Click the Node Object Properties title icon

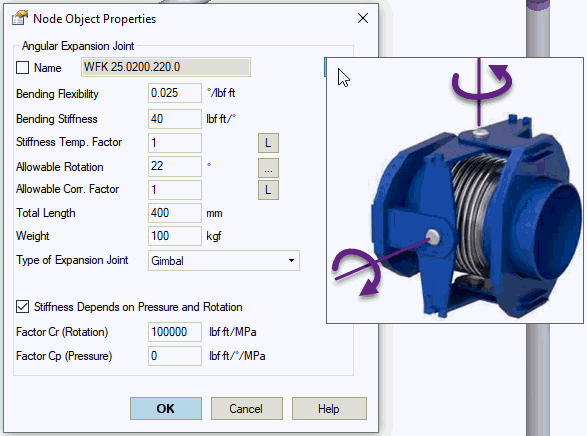tap(20, 18)
